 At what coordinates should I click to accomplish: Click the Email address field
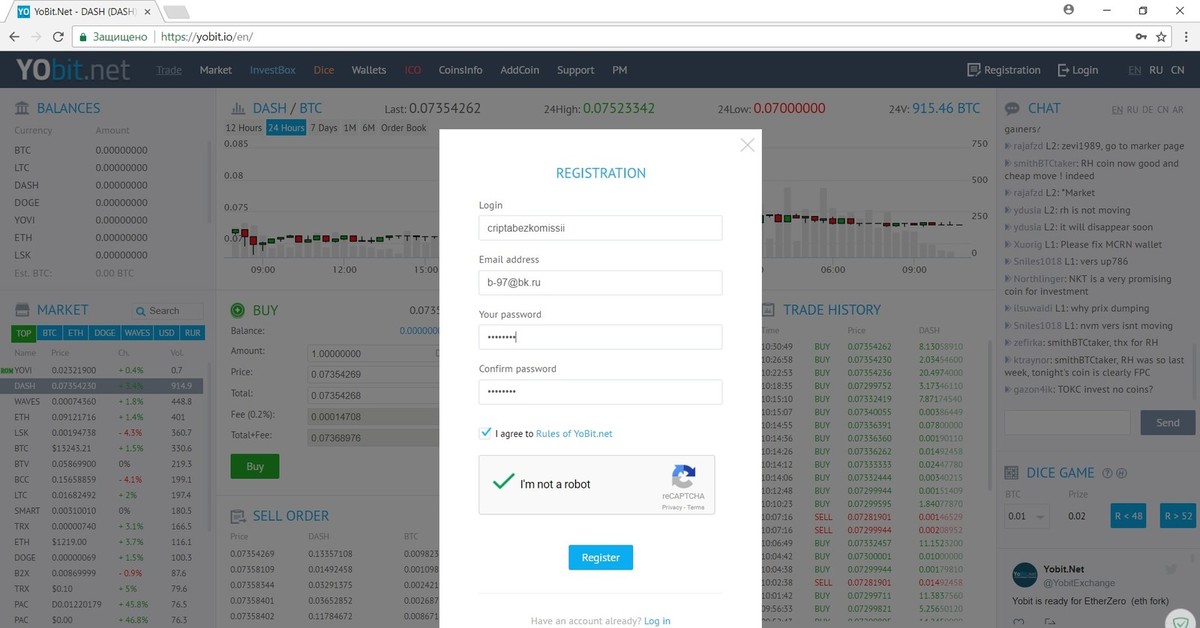pyautogui.click(x=600, y=283)
